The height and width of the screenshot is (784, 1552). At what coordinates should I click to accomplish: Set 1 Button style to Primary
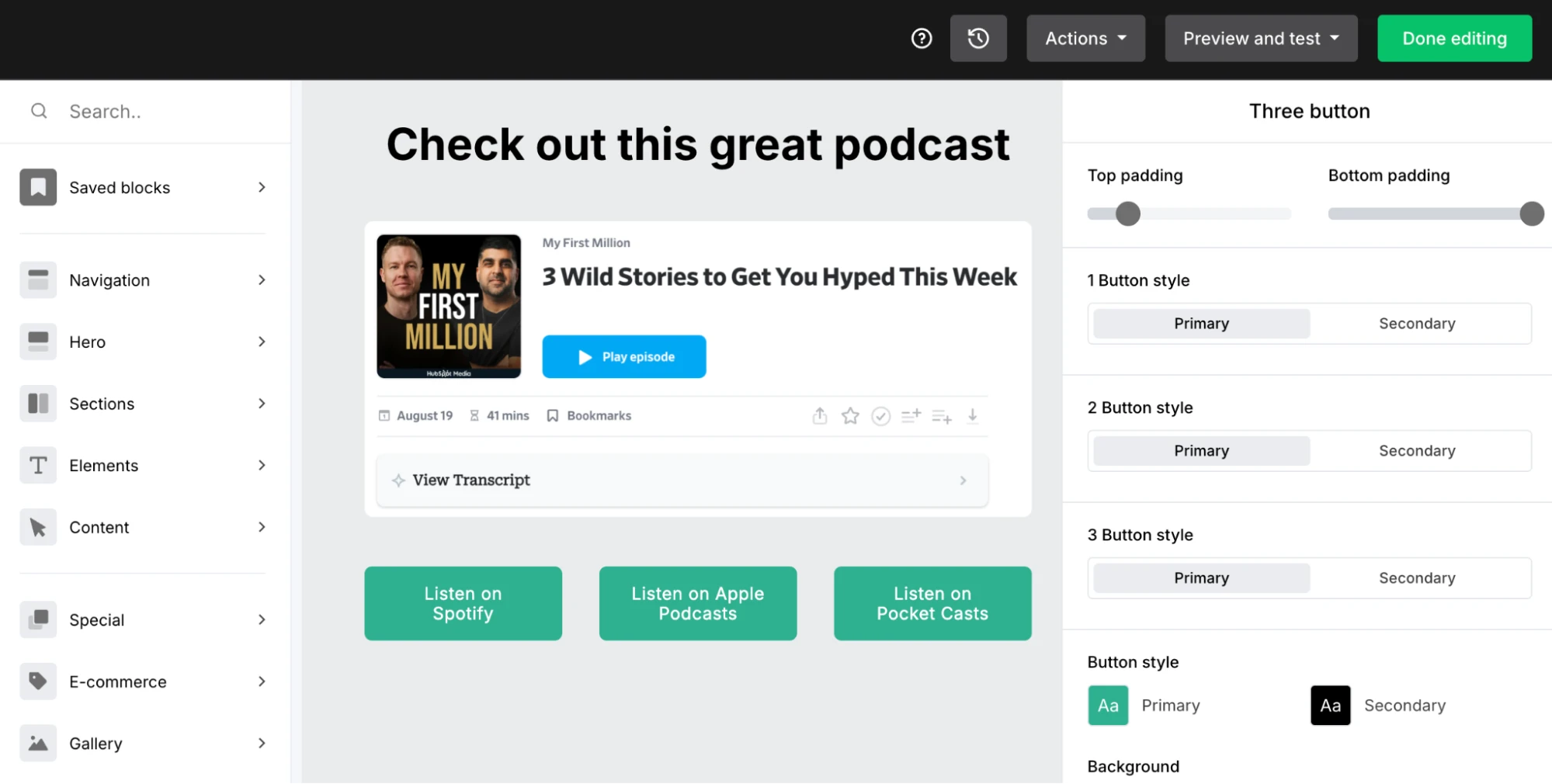(1201, 324)
